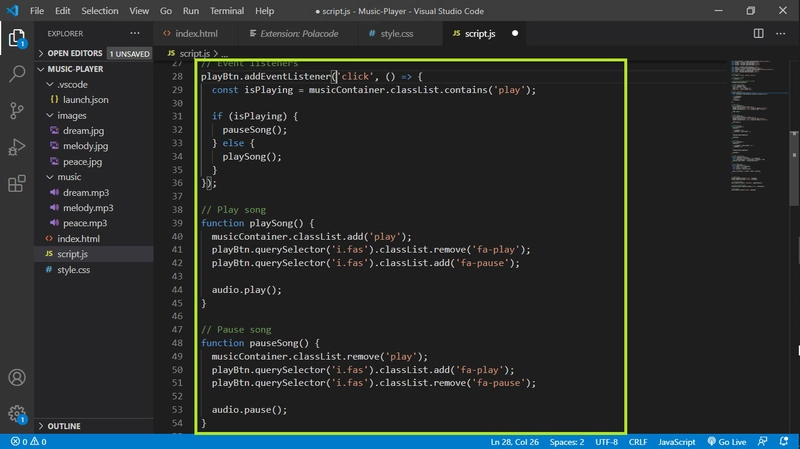The image size is (800, 449).
Task: Switch to the style.css tab
Action: [x=395, y=33]
